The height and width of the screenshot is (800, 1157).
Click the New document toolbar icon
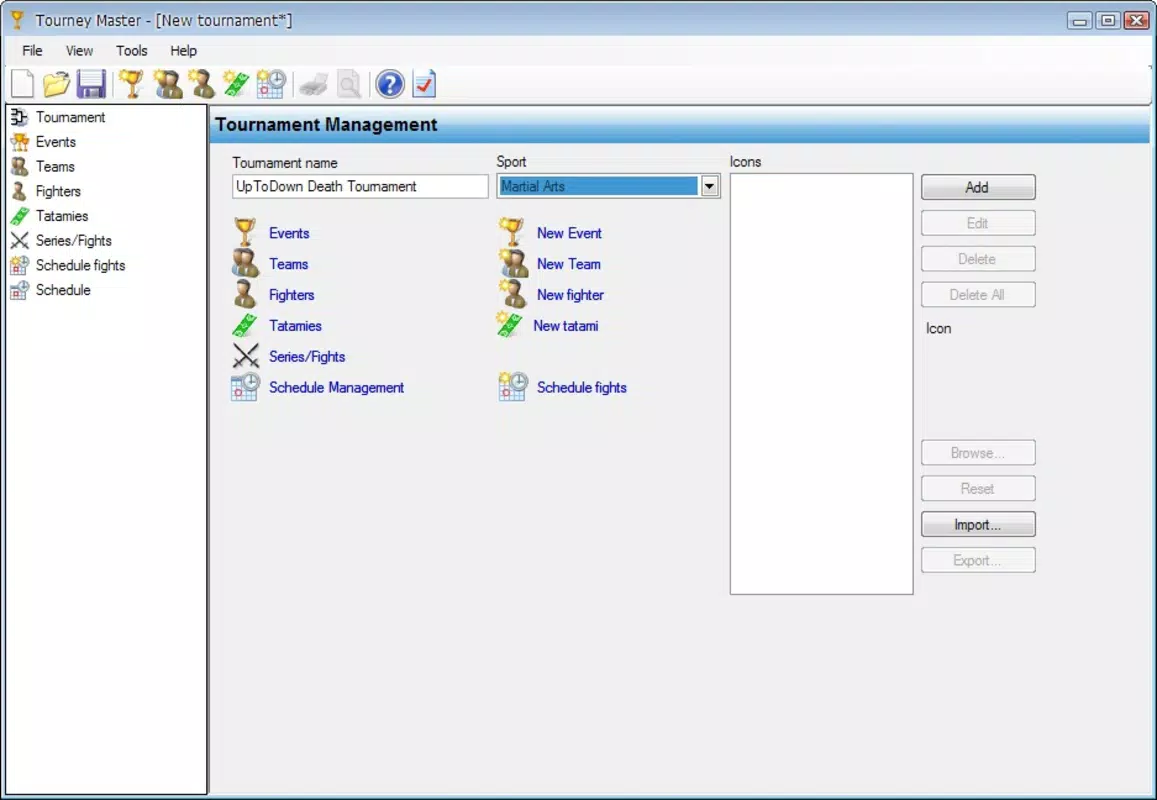pyautogui.click(x=23, y=84)
